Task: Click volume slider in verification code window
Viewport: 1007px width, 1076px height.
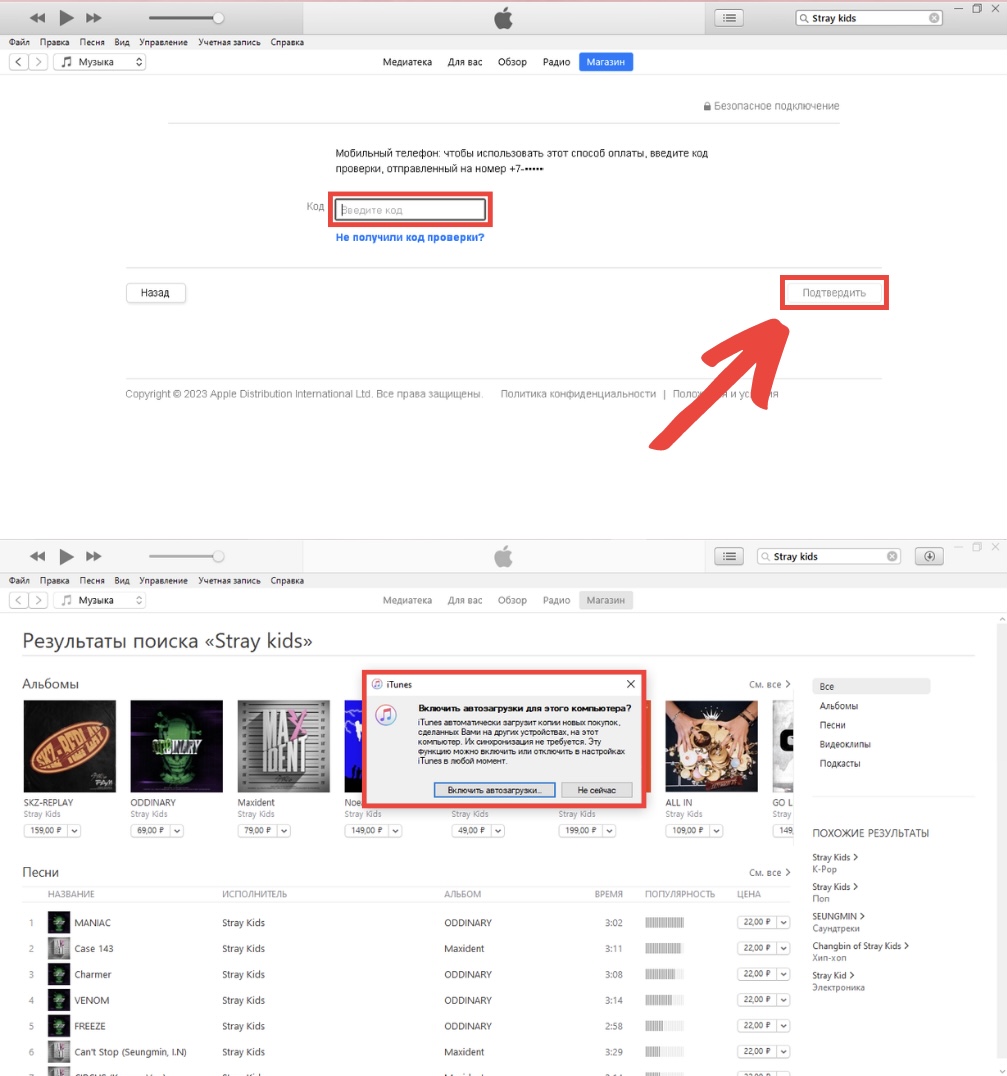Action: 185,19
